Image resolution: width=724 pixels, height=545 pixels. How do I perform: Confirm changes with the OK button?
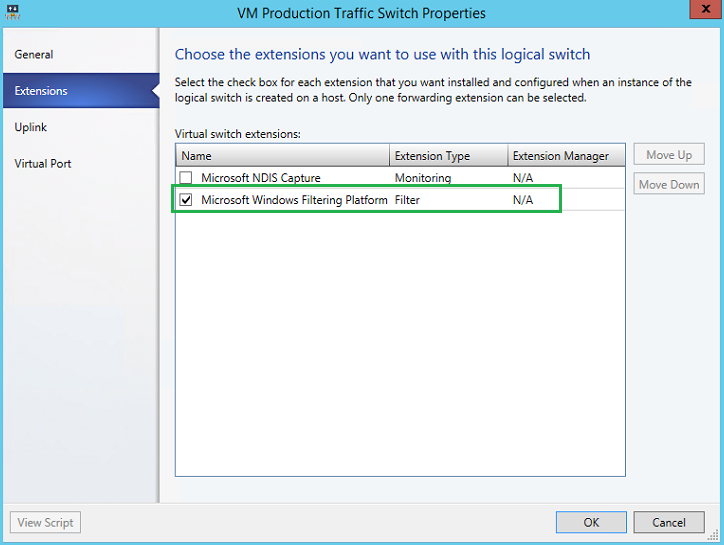point(591,522)
